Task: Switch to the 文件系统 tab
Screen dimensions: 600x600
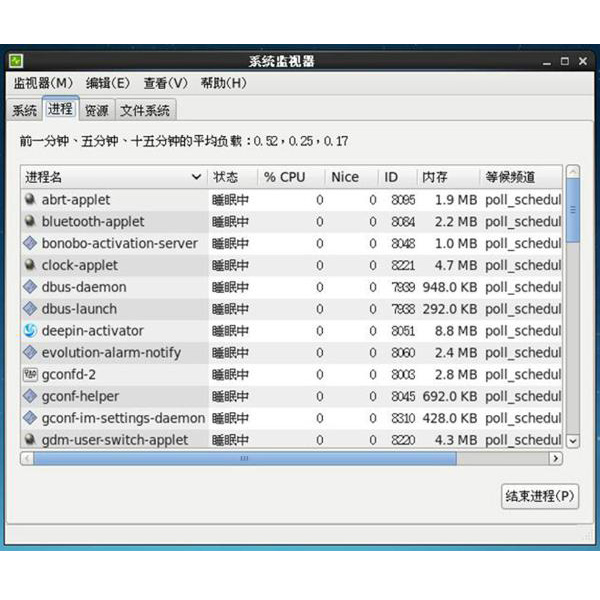Action: point(145,110)
